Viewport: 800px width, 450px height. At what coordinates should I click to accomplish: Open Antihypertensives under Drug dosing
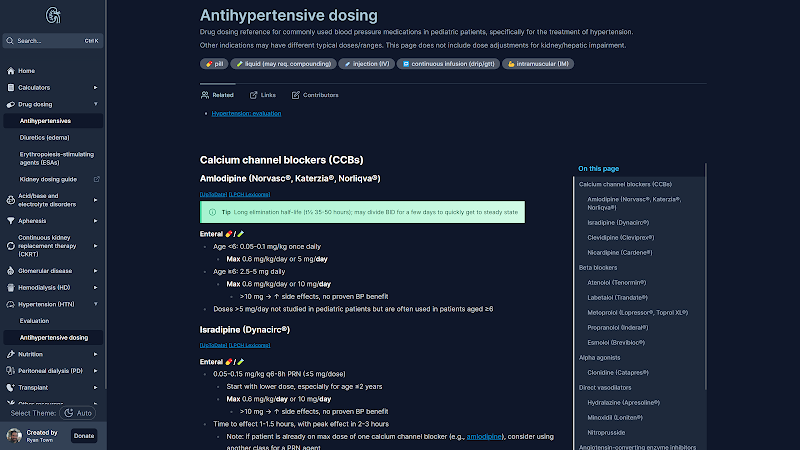(x=53, y=121)
